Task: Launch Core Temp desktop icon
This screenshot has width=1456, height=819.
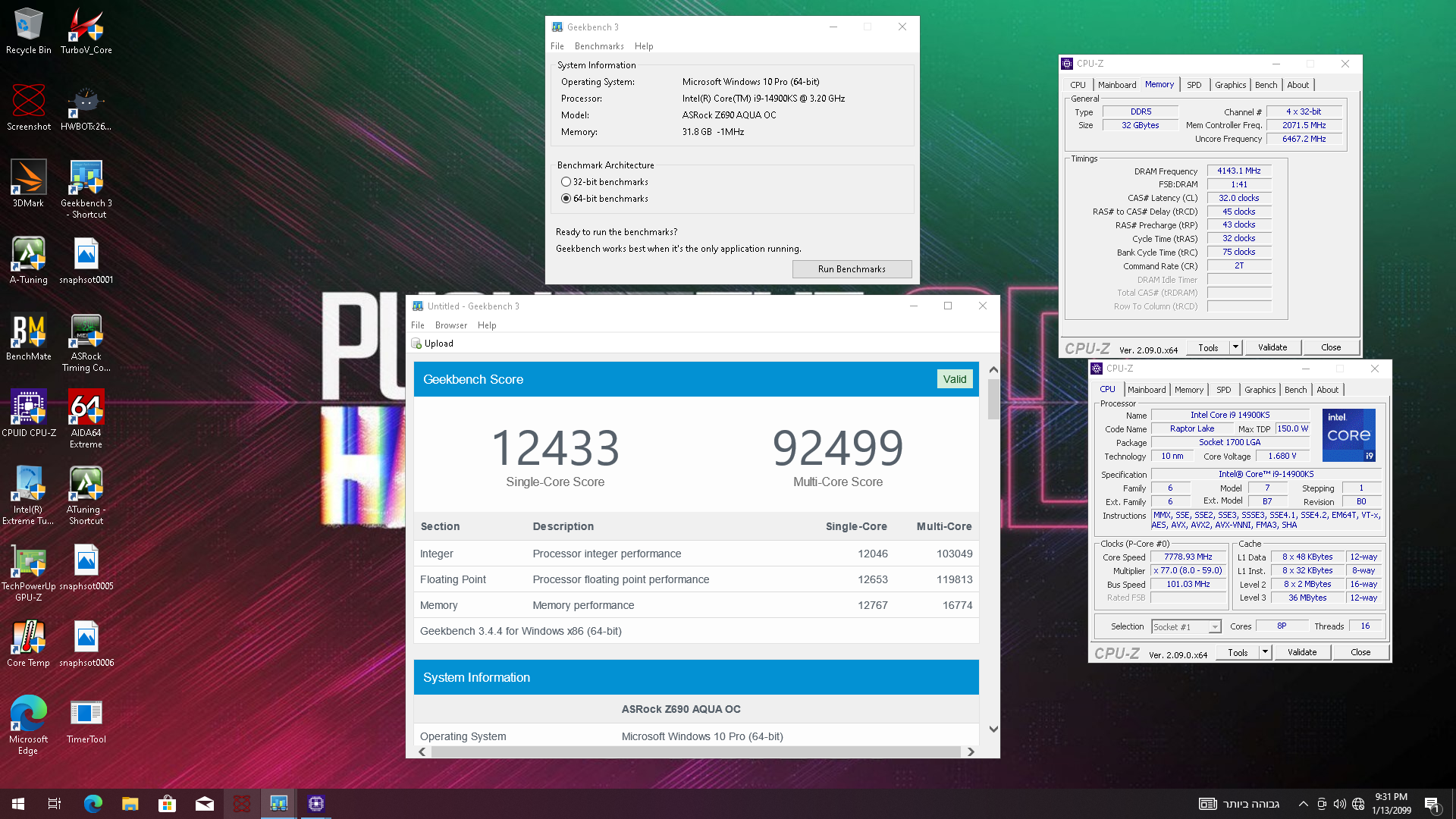Action: tap(29, 644)
